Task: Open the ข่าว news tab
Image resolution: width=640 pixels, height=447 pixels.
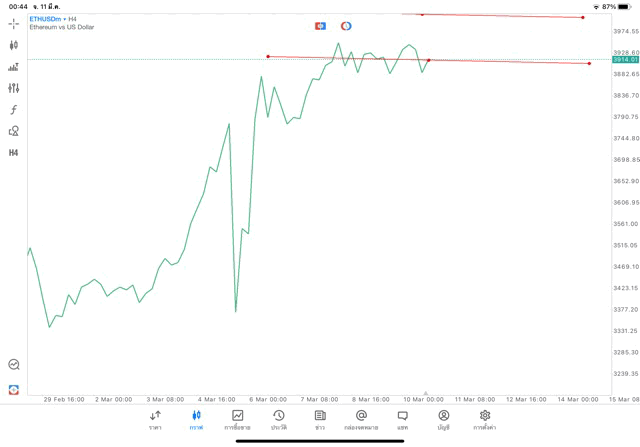Action: pos(320,420)
